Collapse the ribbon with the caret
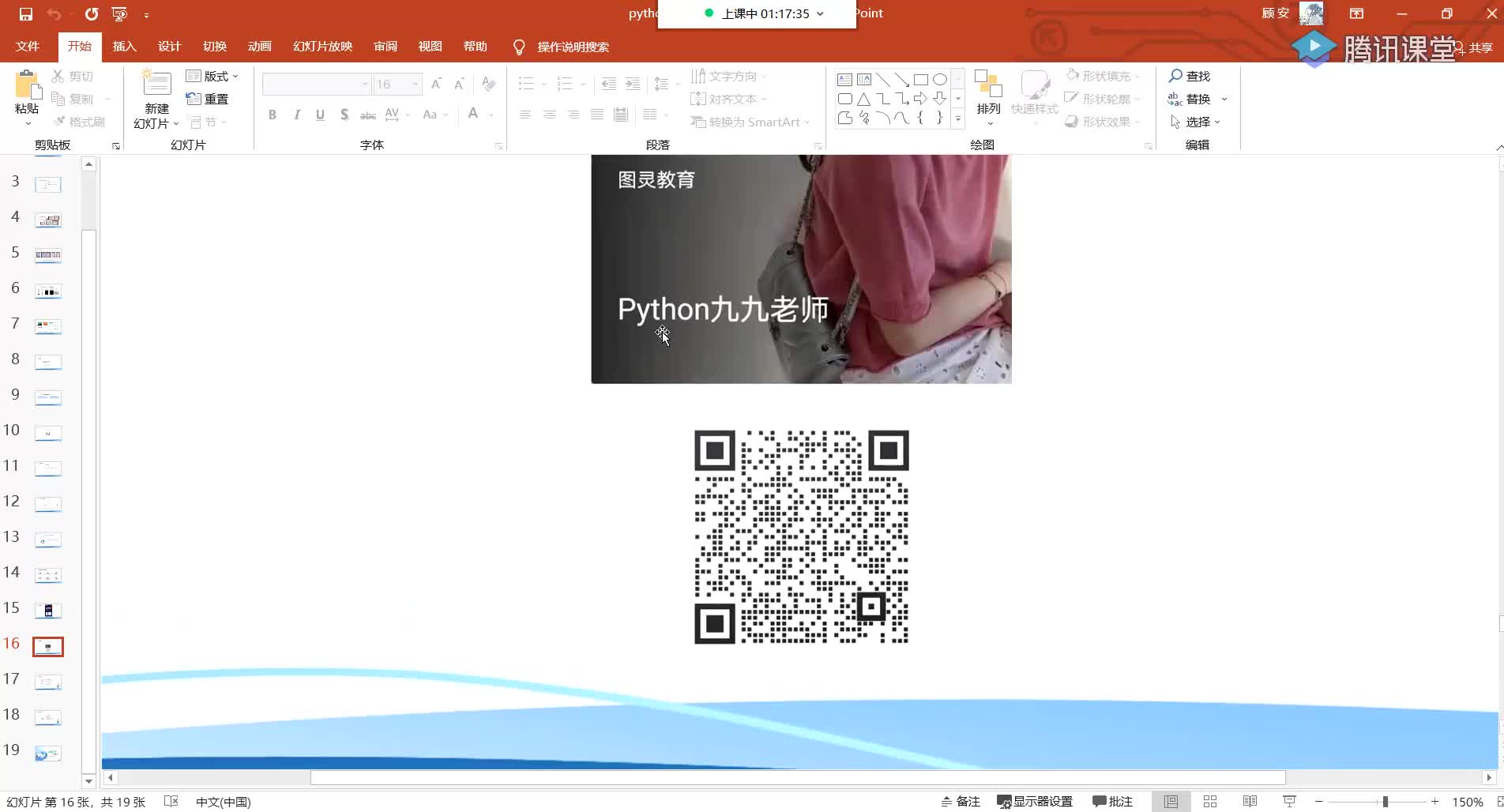The image size is (1504, 812). [1498, 148]
